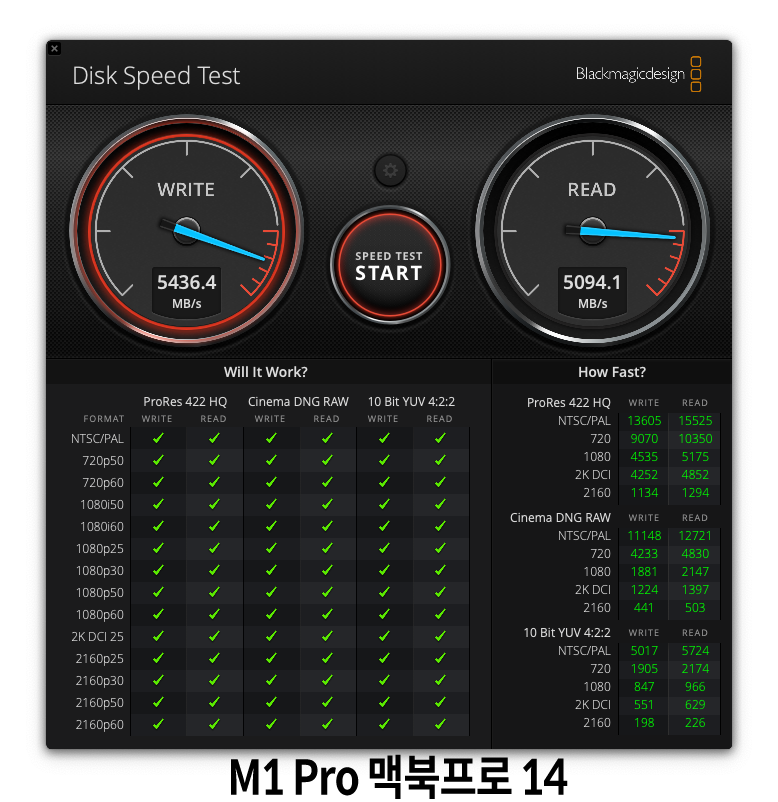The height and width of the screenshot is (802, 778).
Task: Click YUV NTSC/PAL read value 5724
Action: 695,651
